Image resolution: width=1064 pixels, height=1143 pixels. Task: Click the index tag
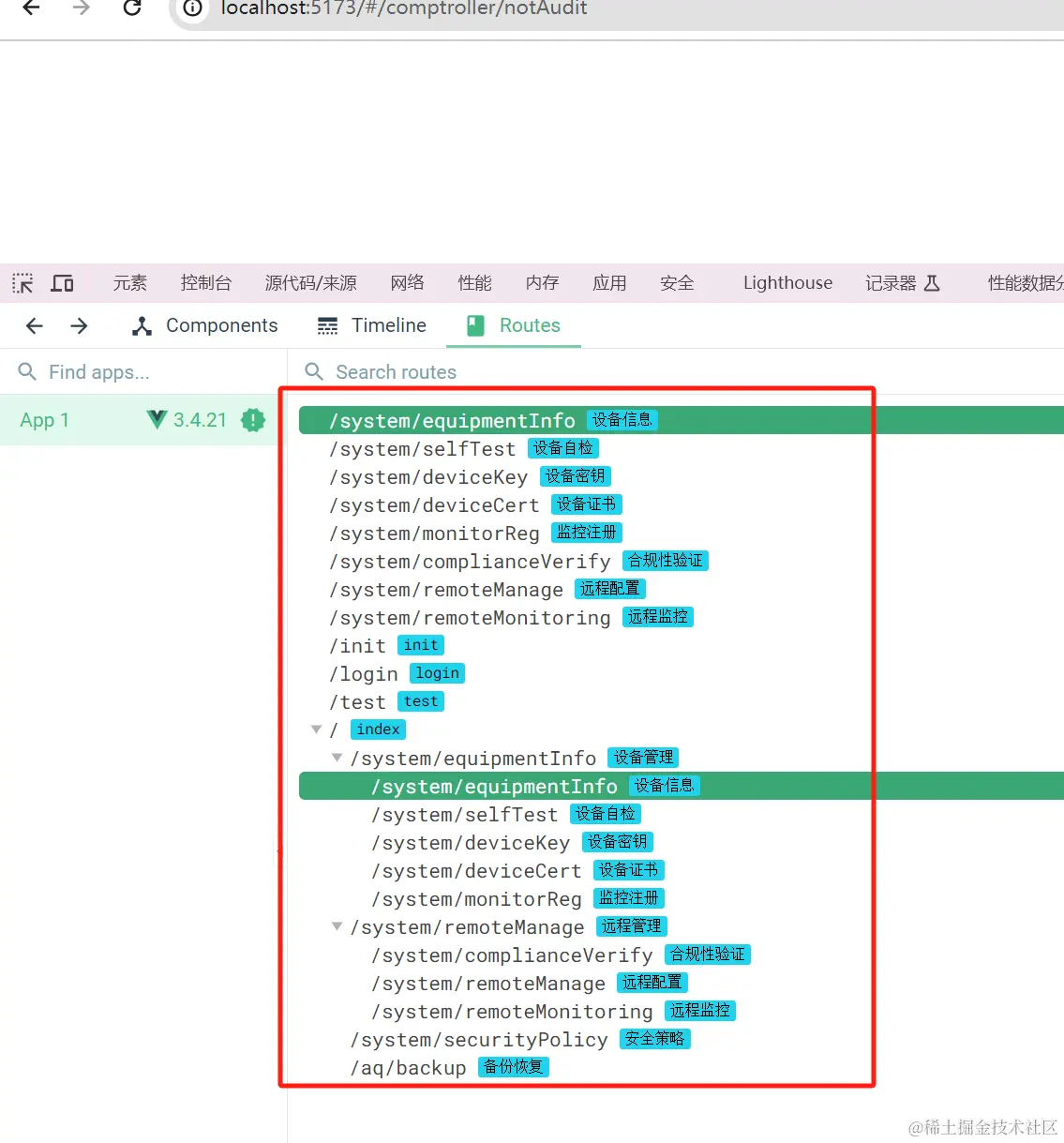tap(378, 729)
